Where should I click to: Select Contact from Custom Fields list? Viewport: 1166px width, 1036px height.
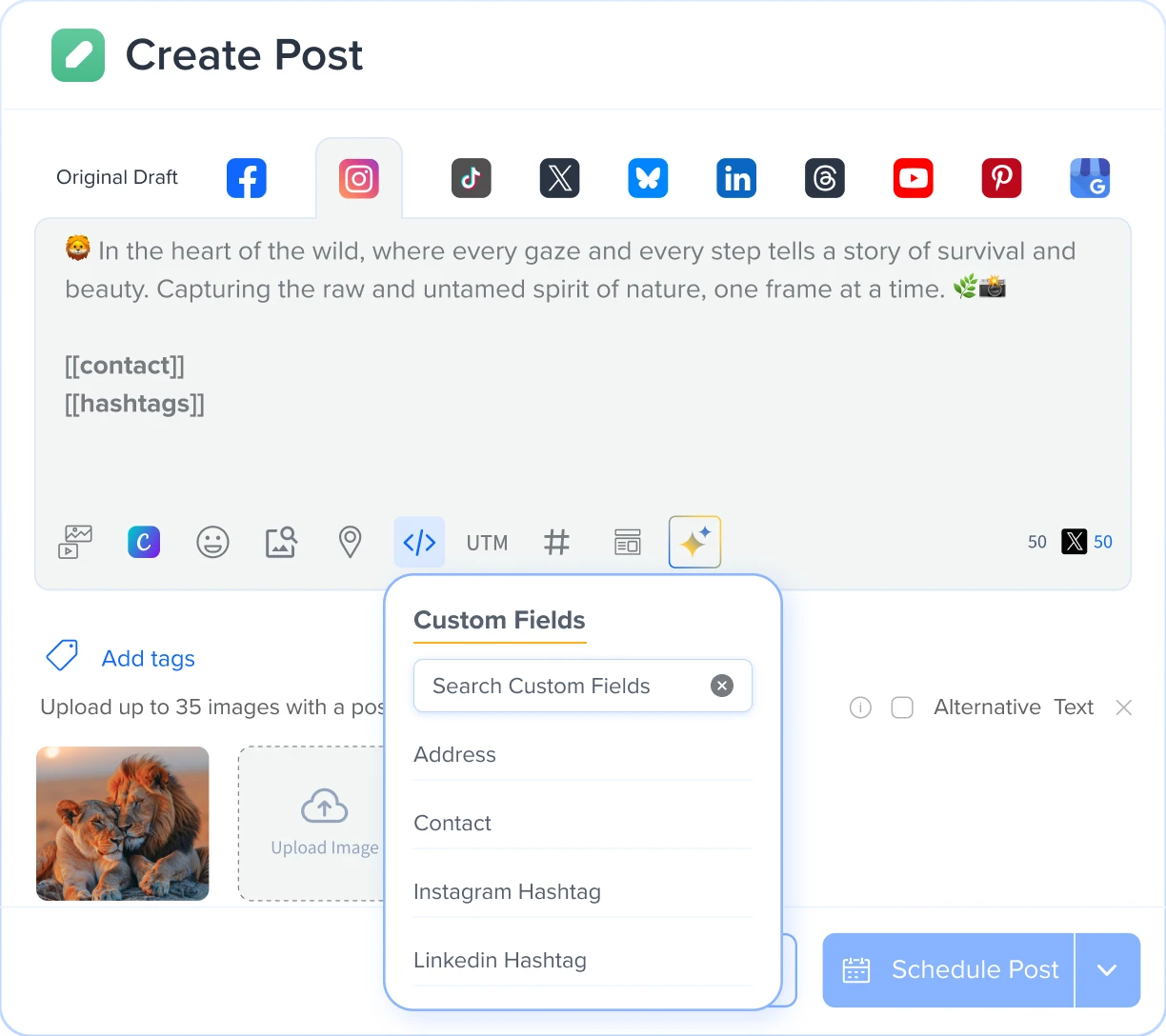point(452,824)
